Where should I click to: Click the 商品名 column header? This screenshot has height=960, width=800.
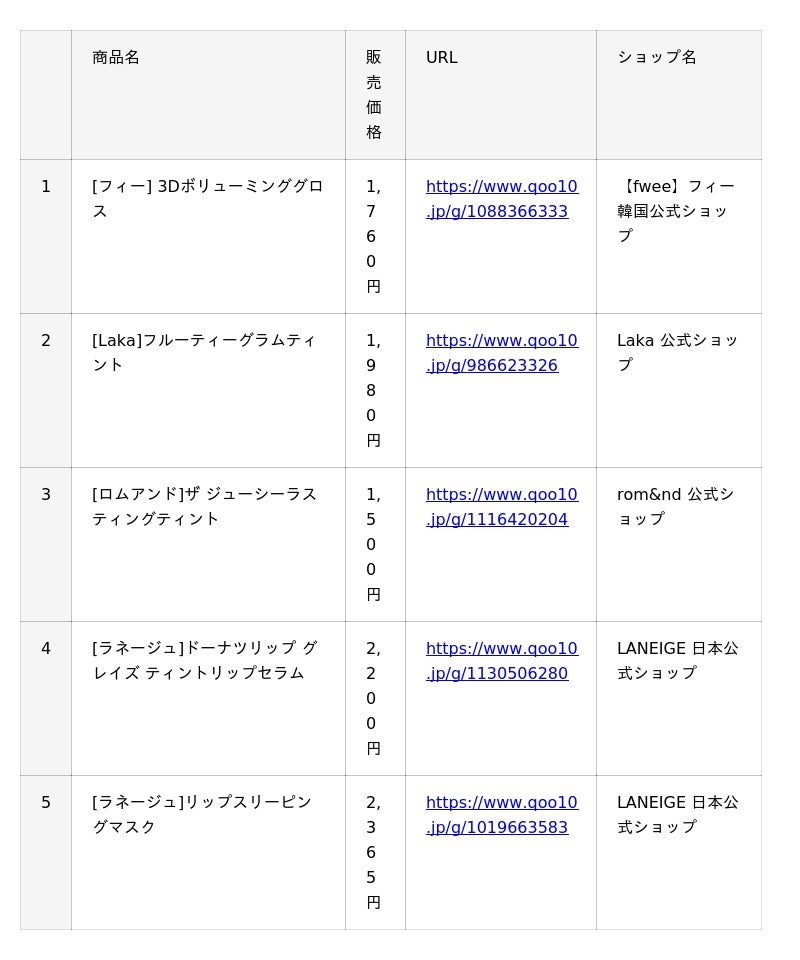coord(116,58)
